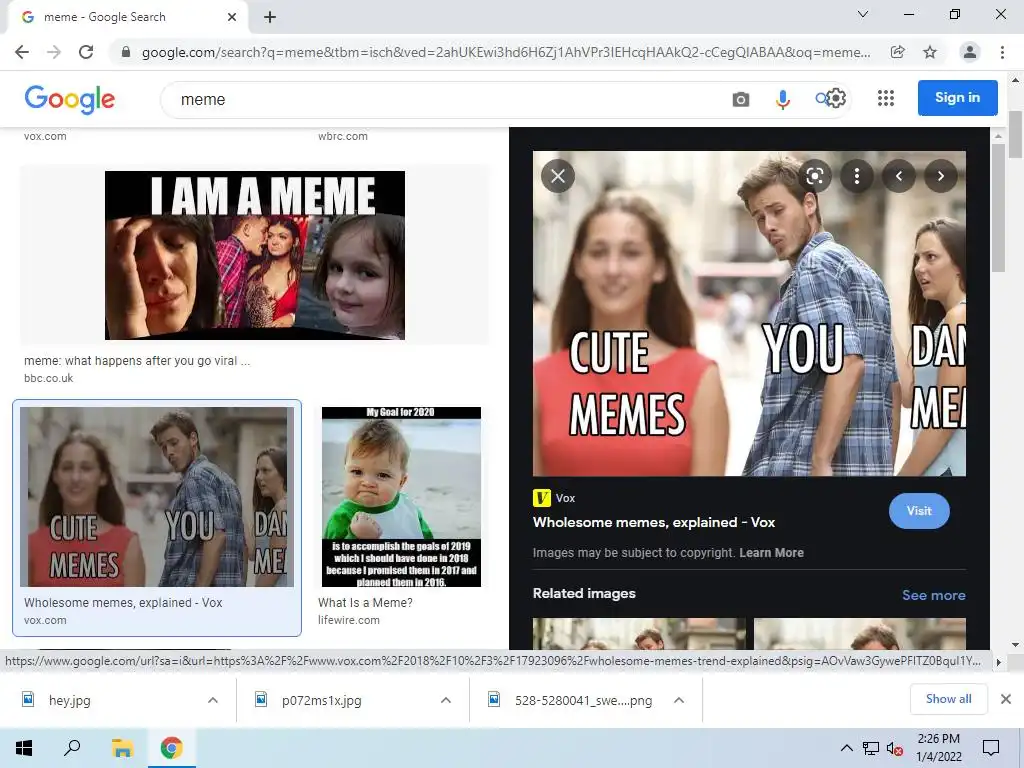Open Chrome profile avatar menu
The image size is (1024, 768).
point(970,52)
